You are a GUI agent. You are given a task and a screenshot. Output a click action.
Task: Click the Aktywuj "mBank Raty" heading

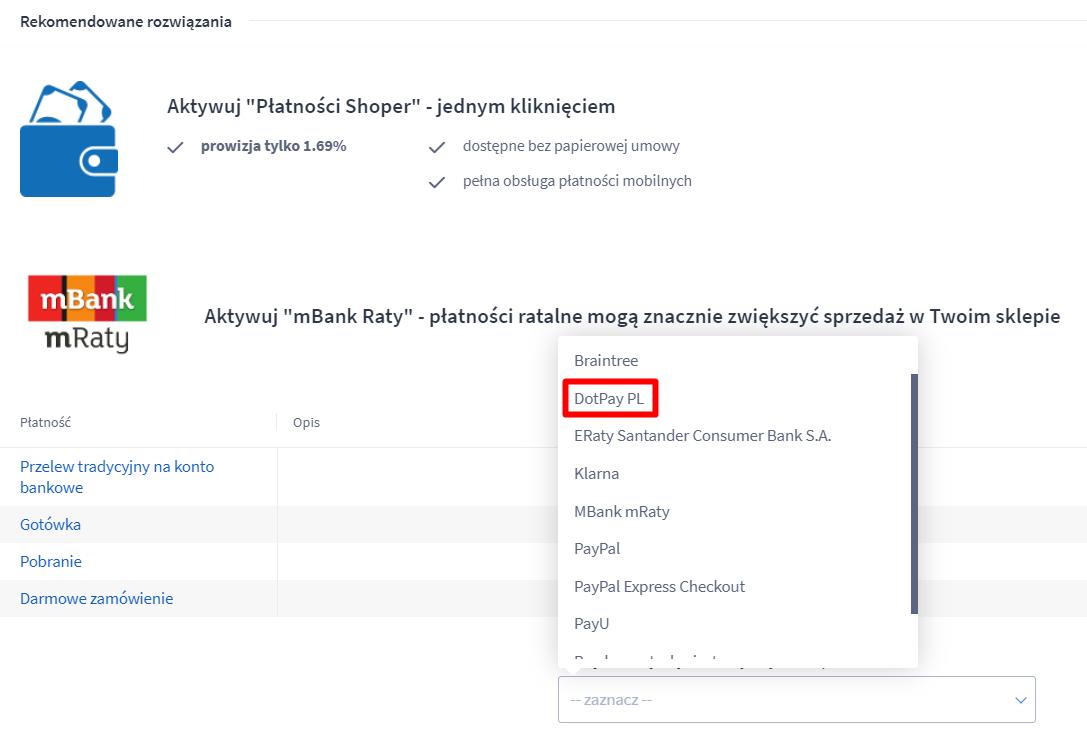pos(632,317)
